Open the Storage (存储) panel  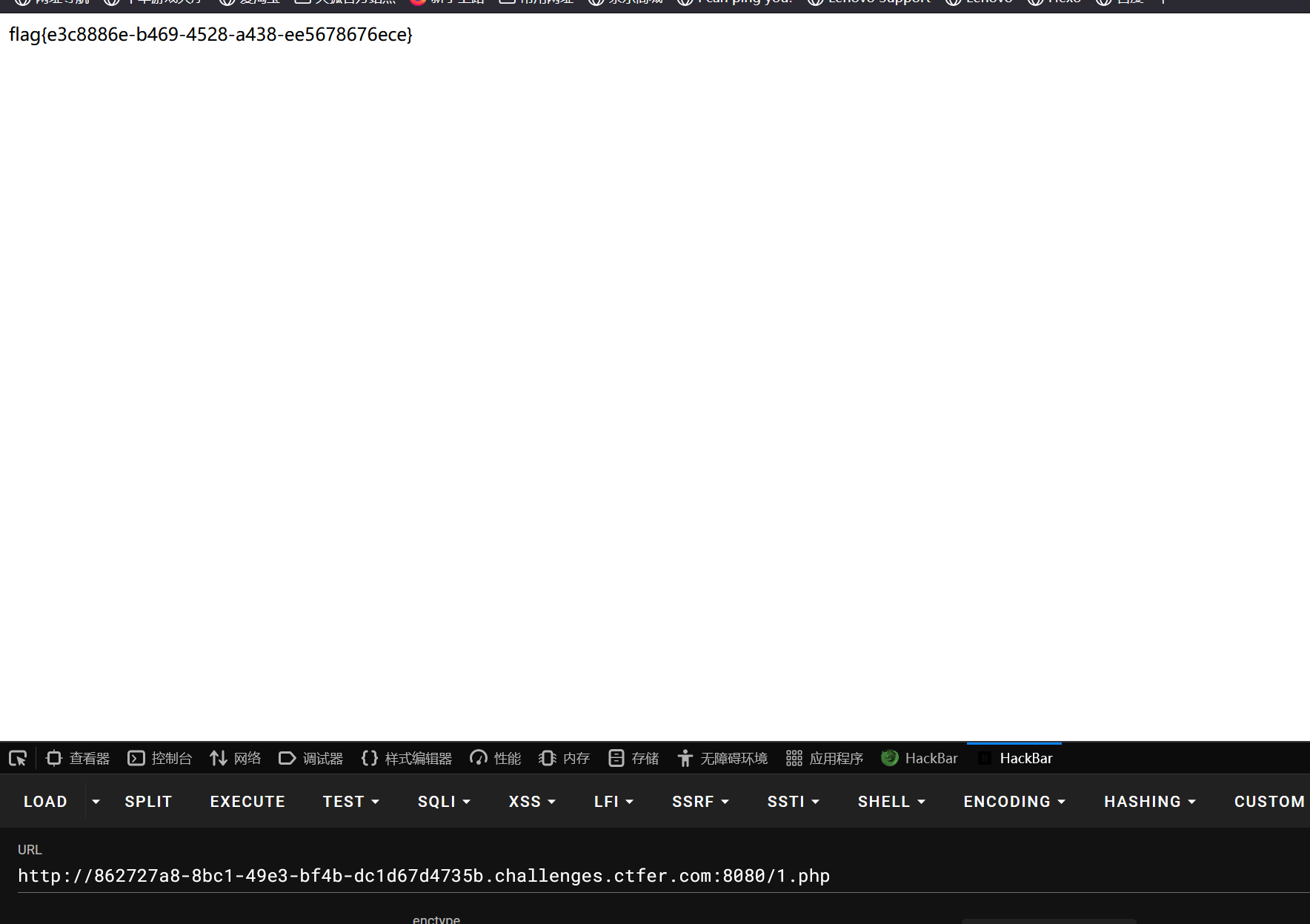pyautogui.click(x=634, y=758)
